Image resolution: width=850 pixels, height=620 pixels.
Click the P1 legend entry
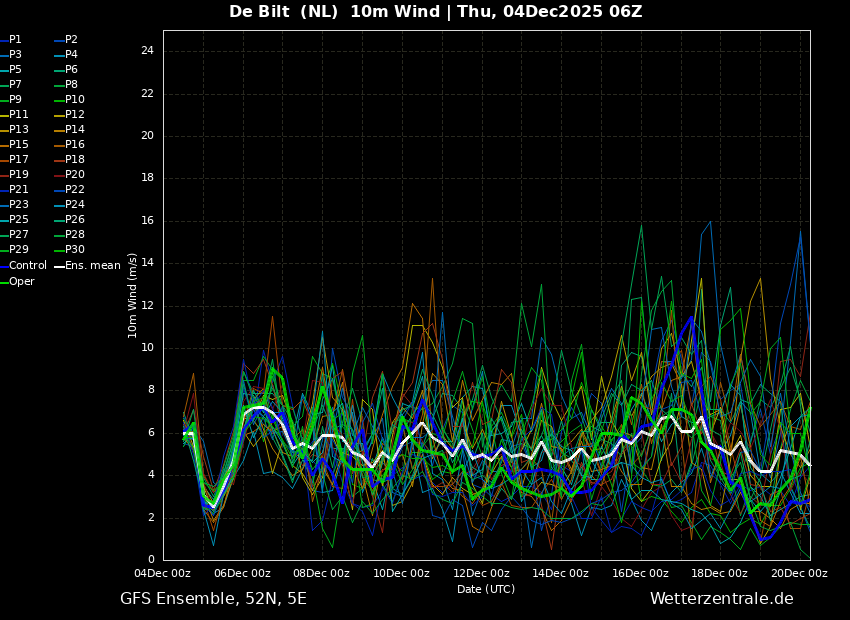[x=15, y=40]
